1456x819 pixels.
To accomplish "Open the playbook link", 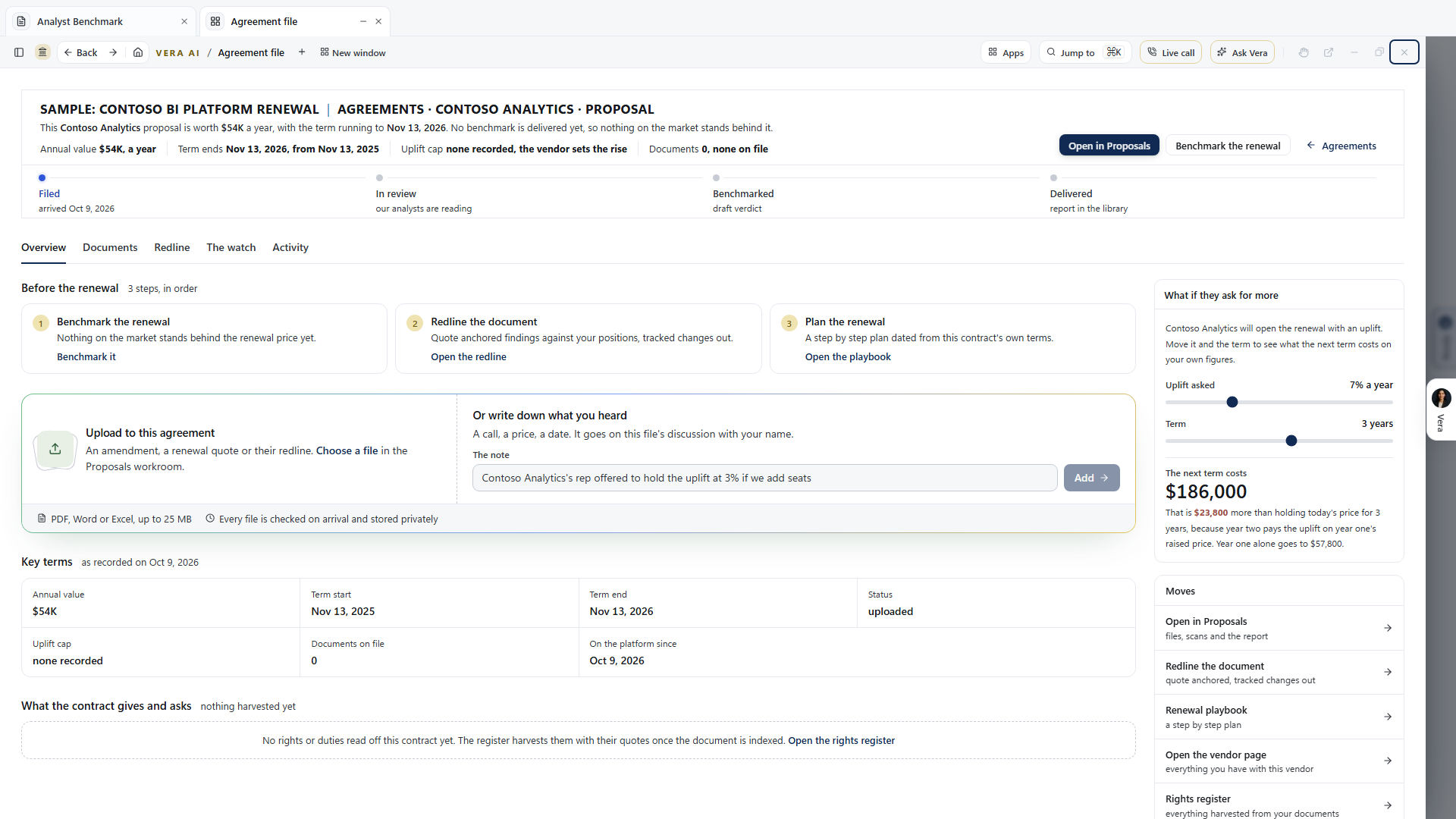I will point(848,356).
